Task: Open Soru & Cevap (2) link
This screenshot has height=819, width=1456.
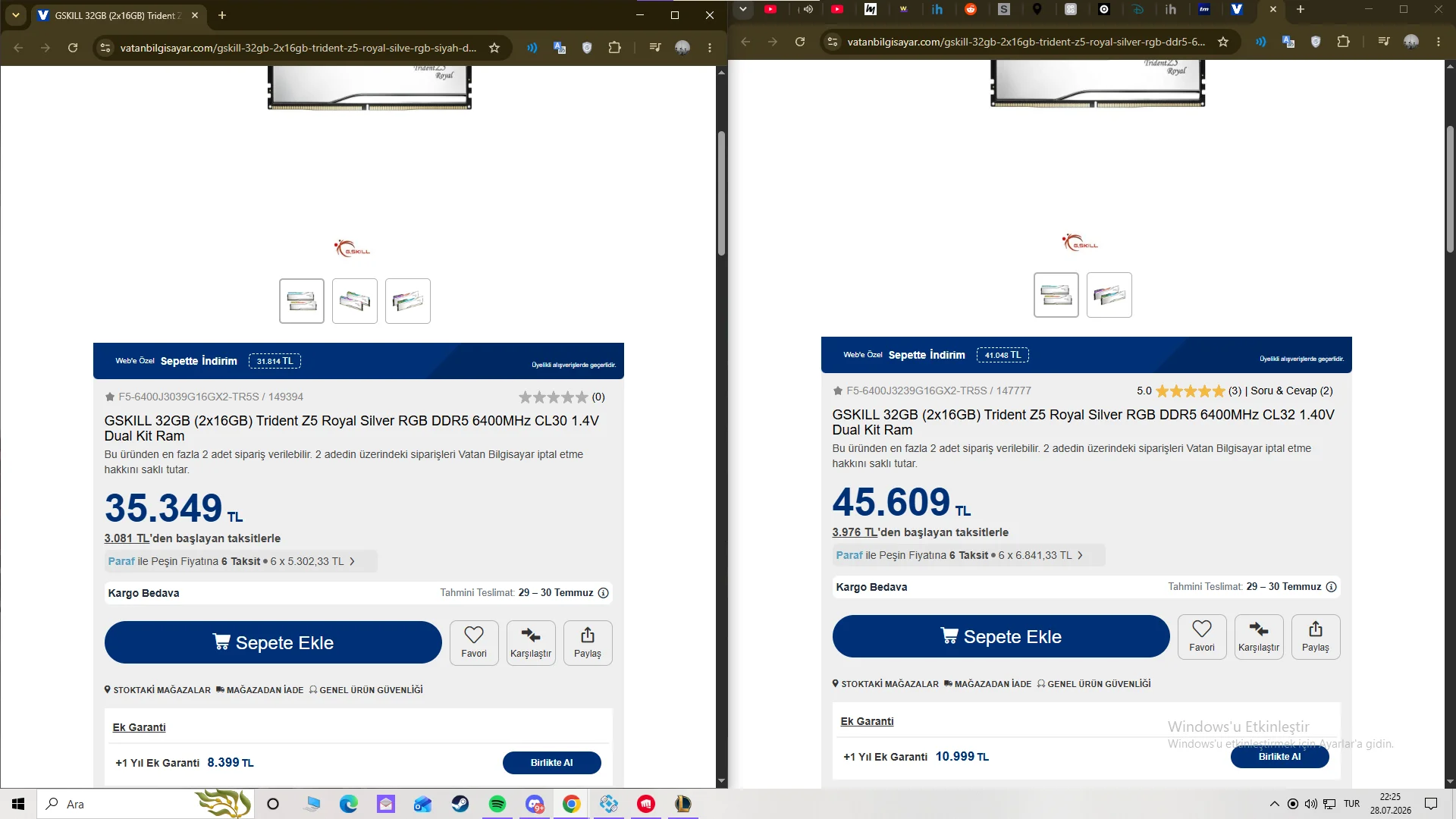Action: 1291,391
